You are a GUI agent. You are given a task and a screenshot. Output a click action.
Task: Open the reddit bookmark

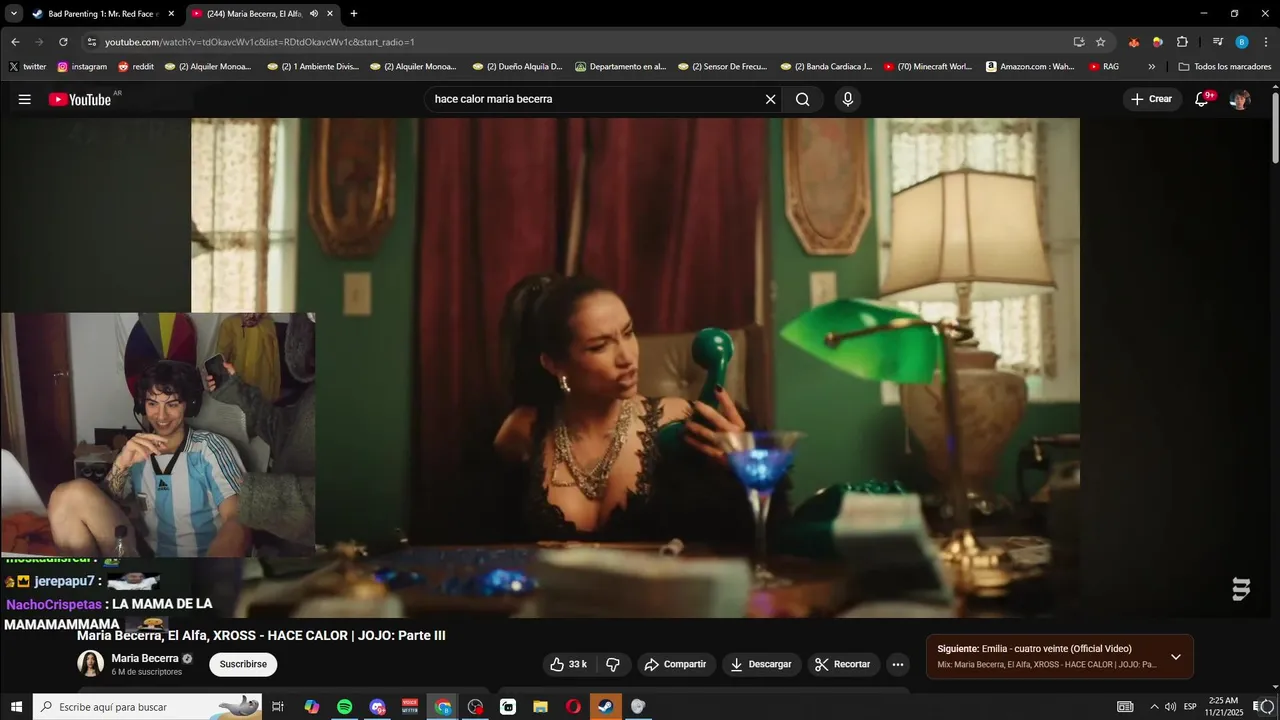136,67
